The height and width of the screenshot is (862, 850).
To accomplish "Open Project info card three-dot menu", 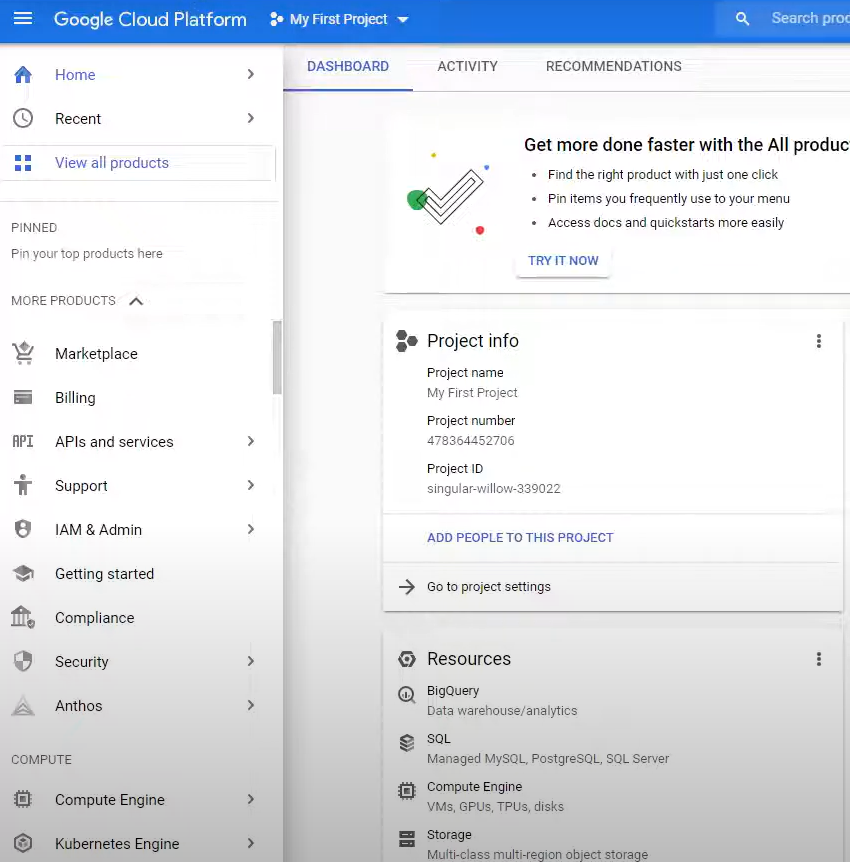I will [818, 341].
